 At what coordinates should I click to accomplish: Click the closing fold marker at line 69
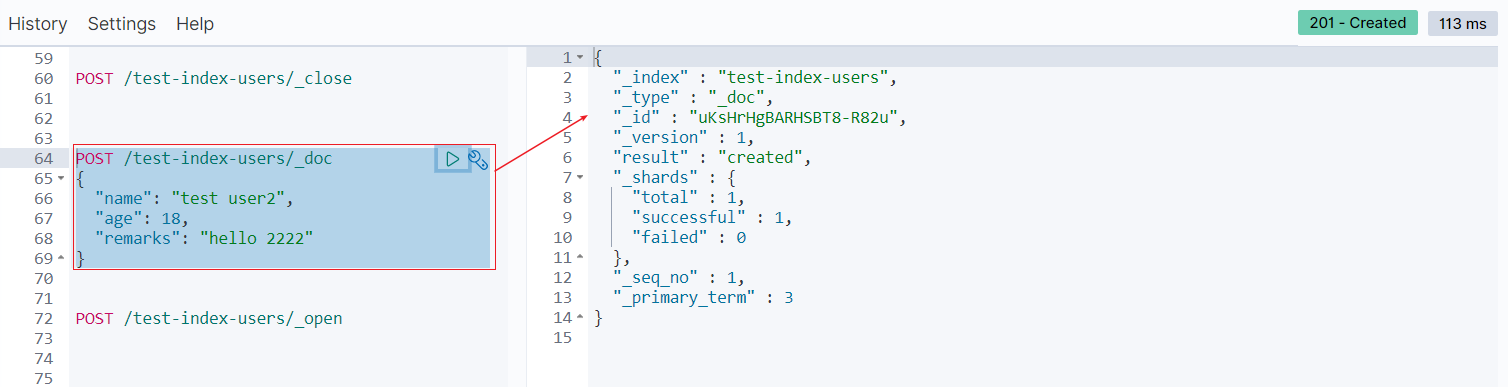(x=61, y=258)
